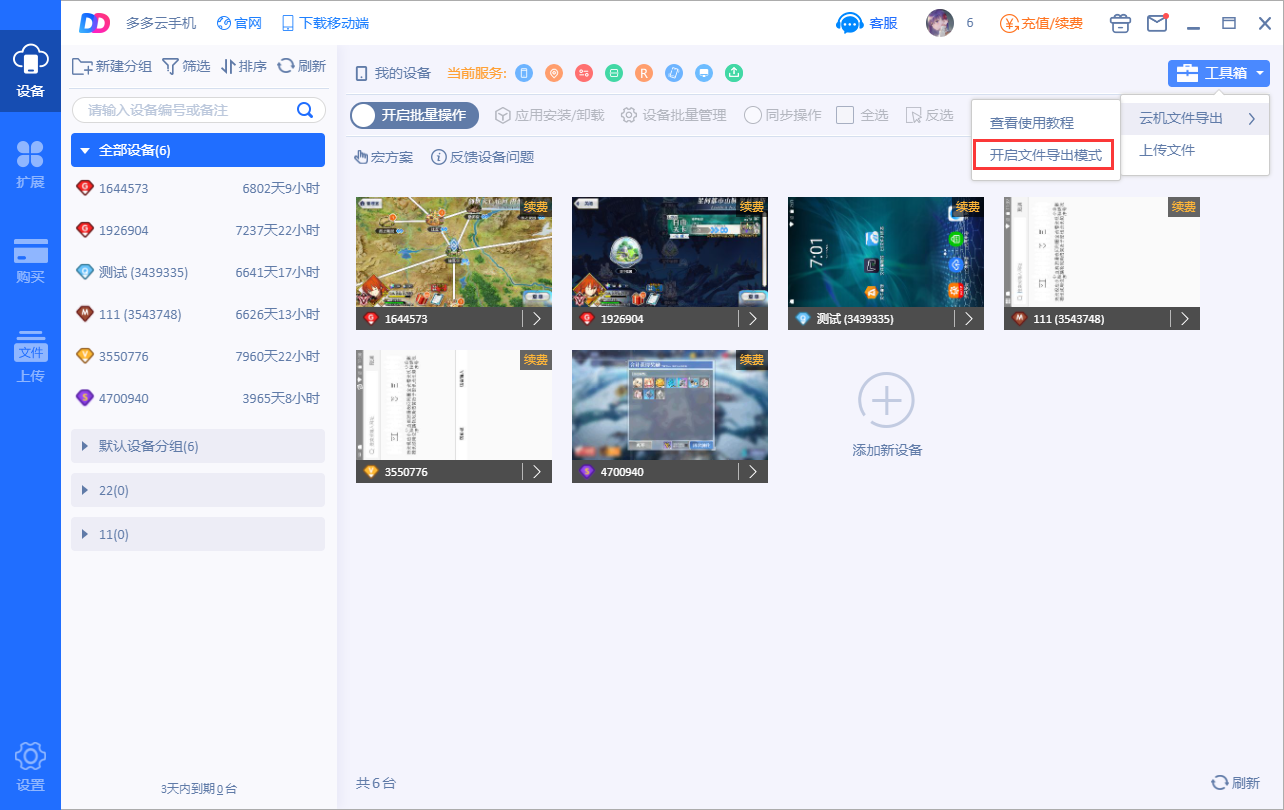Click the 充值/续费 recharge link
Image resolution: width=1284 pixels, height=810 pixels.
coord(1041,23)
